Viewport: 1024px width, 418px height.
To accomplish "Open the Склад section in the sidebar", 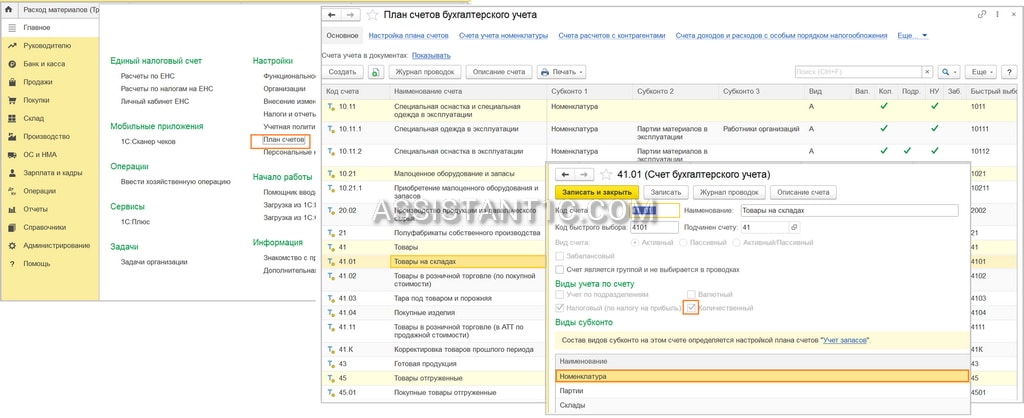I will 34,118.
